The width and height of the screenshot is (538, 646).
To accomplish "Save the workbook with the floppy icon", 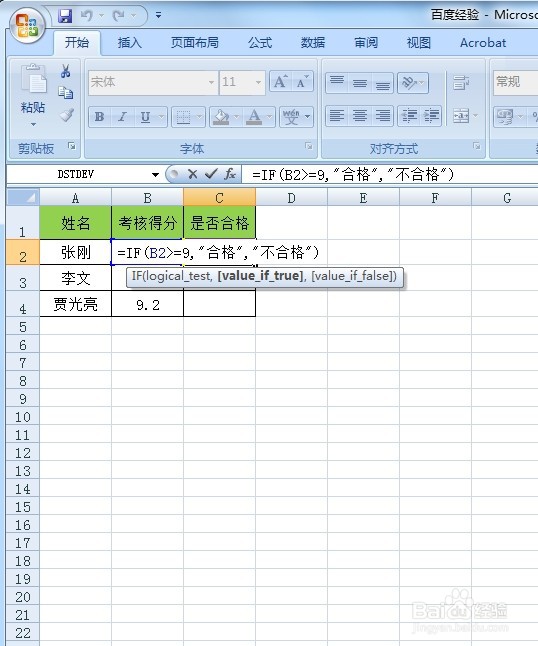I will point(65,16).
